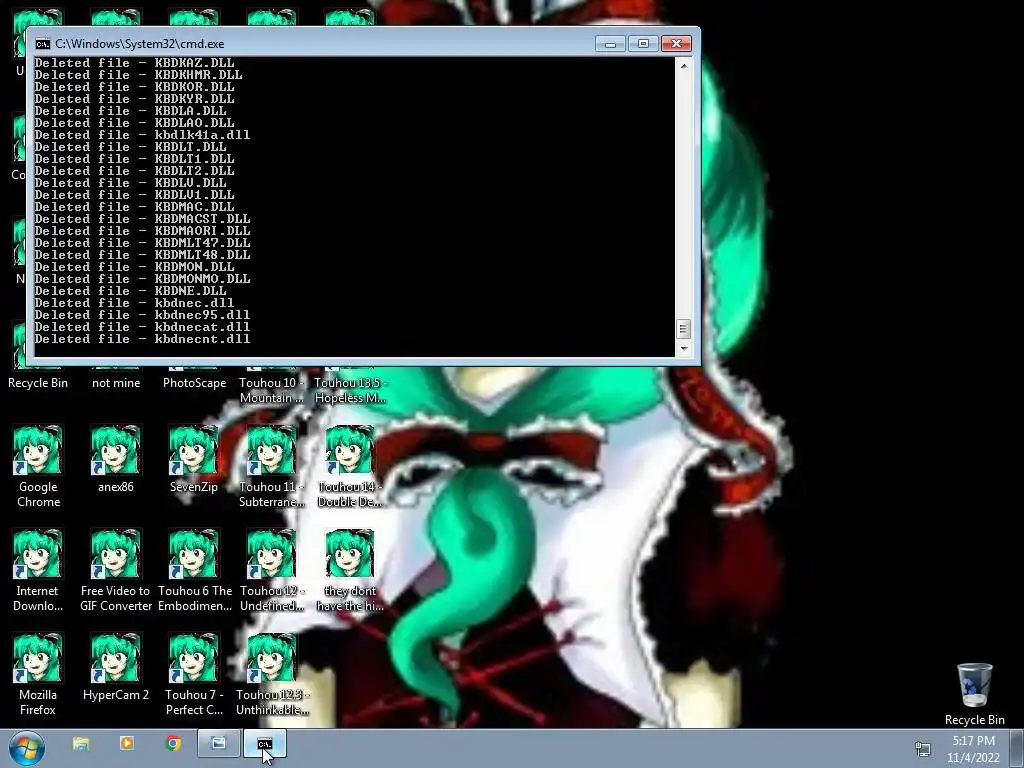Click the 'Deleted file - KBDMONMO.DLL' line
The height and width of the screenshot is (768, 1024).
(142, 279)
